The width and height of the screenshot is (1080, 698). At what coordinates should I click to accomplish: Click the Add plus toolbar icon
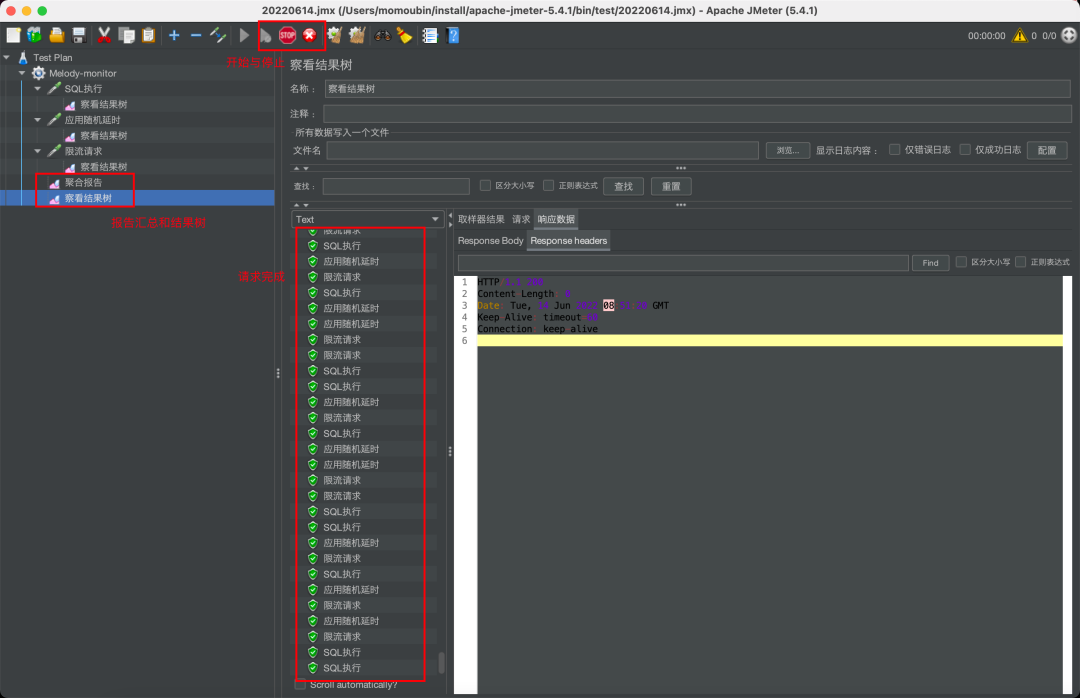click(174, 35)
